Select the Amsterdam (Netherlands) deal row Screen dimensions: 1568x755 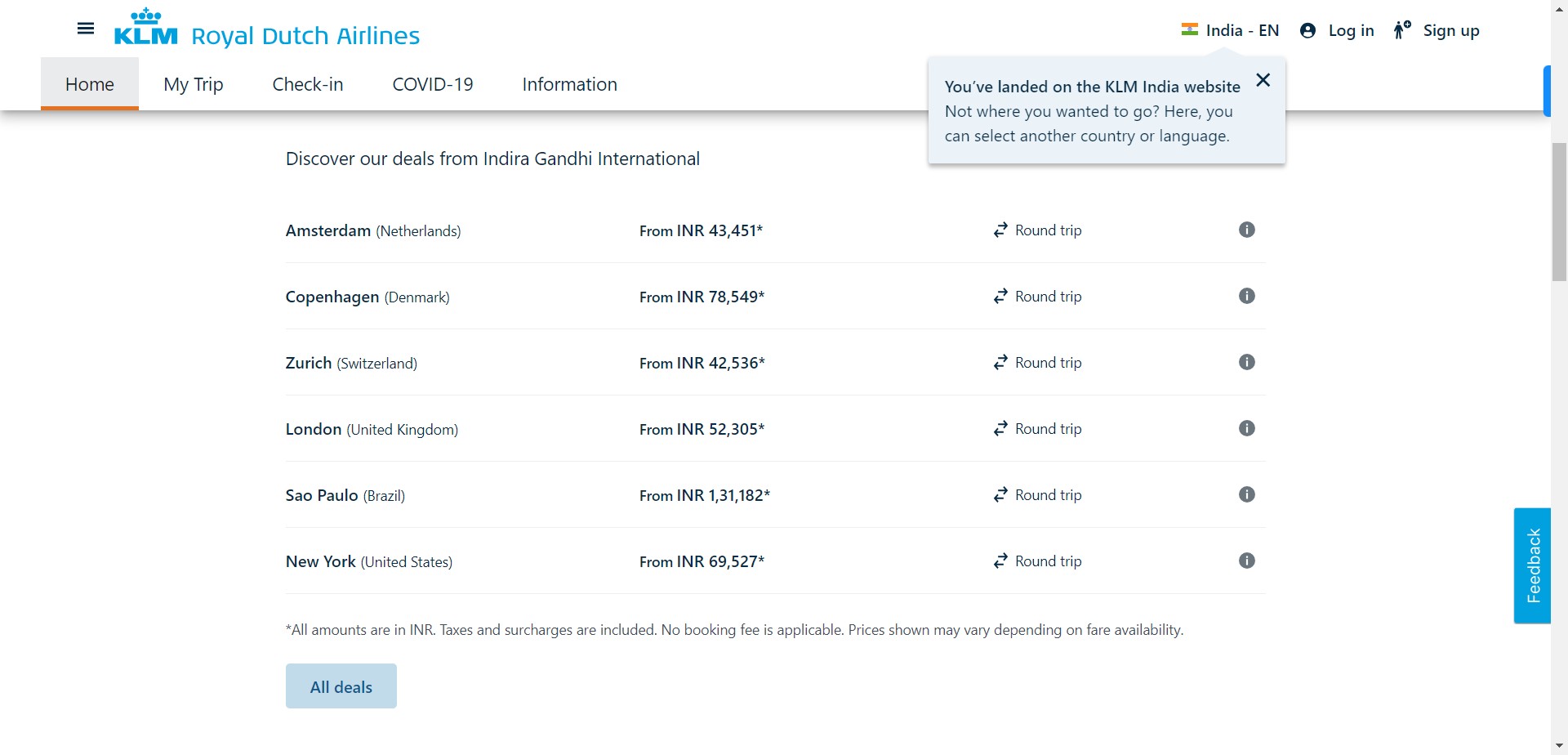[x=372, y=231]
